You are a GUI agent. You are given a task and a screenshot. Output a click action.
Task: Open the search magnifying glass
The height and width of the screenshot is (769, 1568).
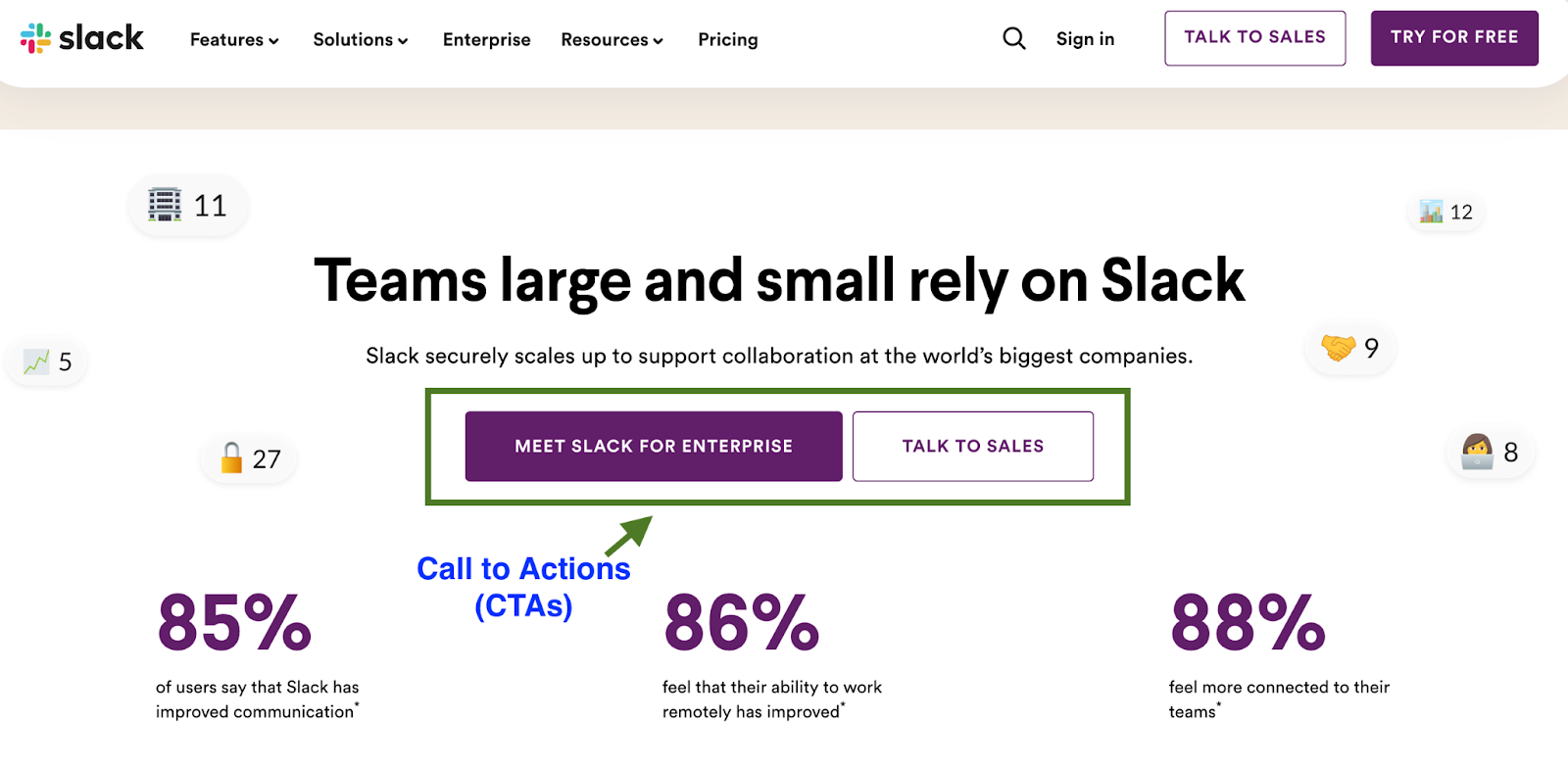(1013, 38)
